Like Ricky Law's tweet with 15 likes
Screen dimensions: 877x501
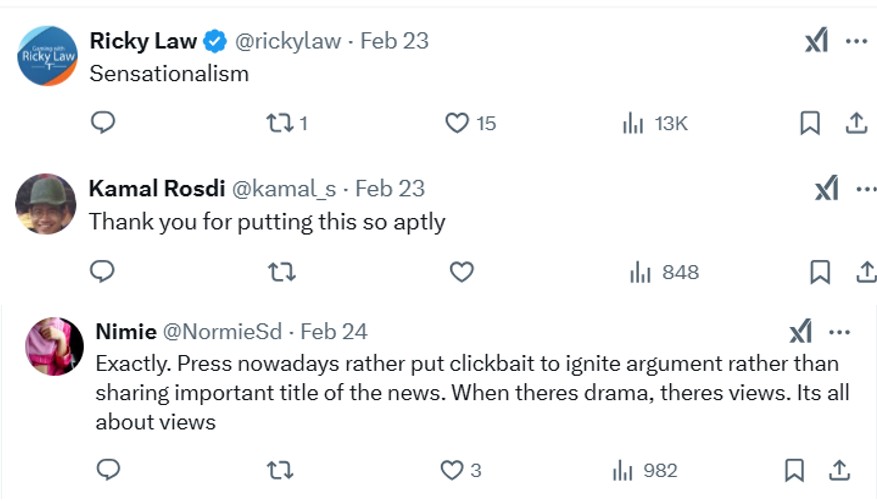click(470, 123)
